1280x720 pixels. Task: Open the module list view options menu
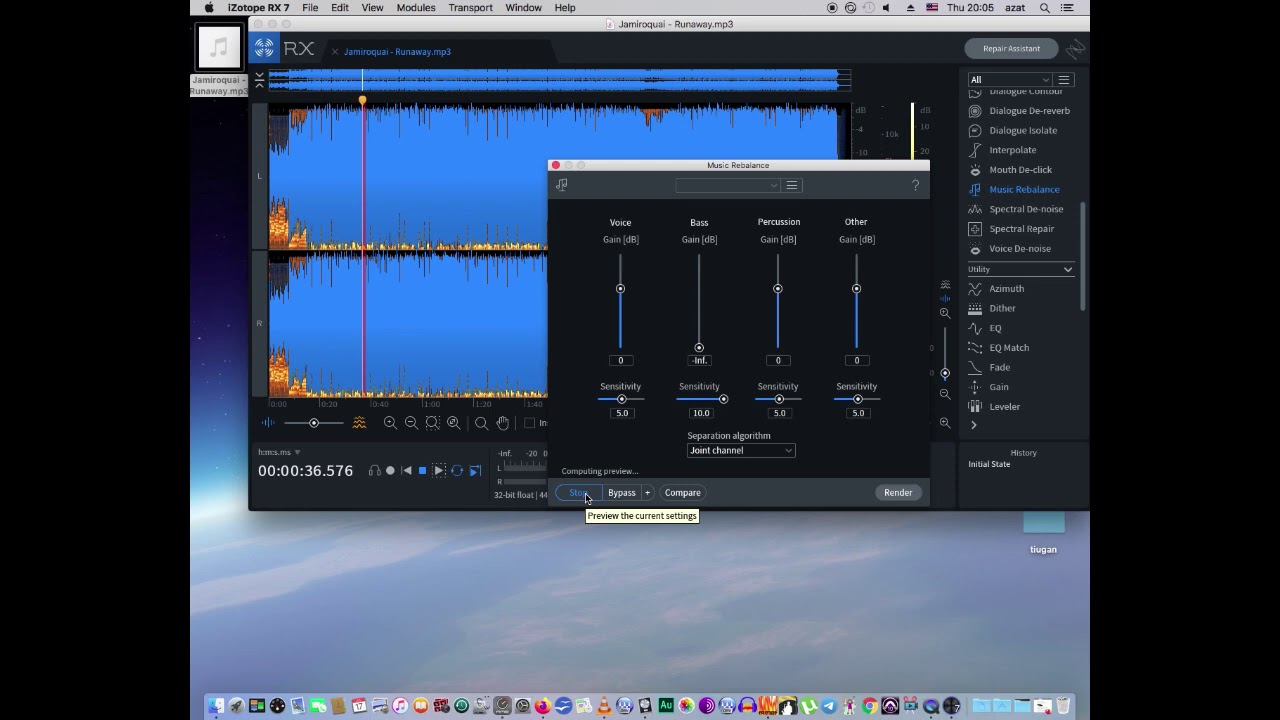[1064, 80]
